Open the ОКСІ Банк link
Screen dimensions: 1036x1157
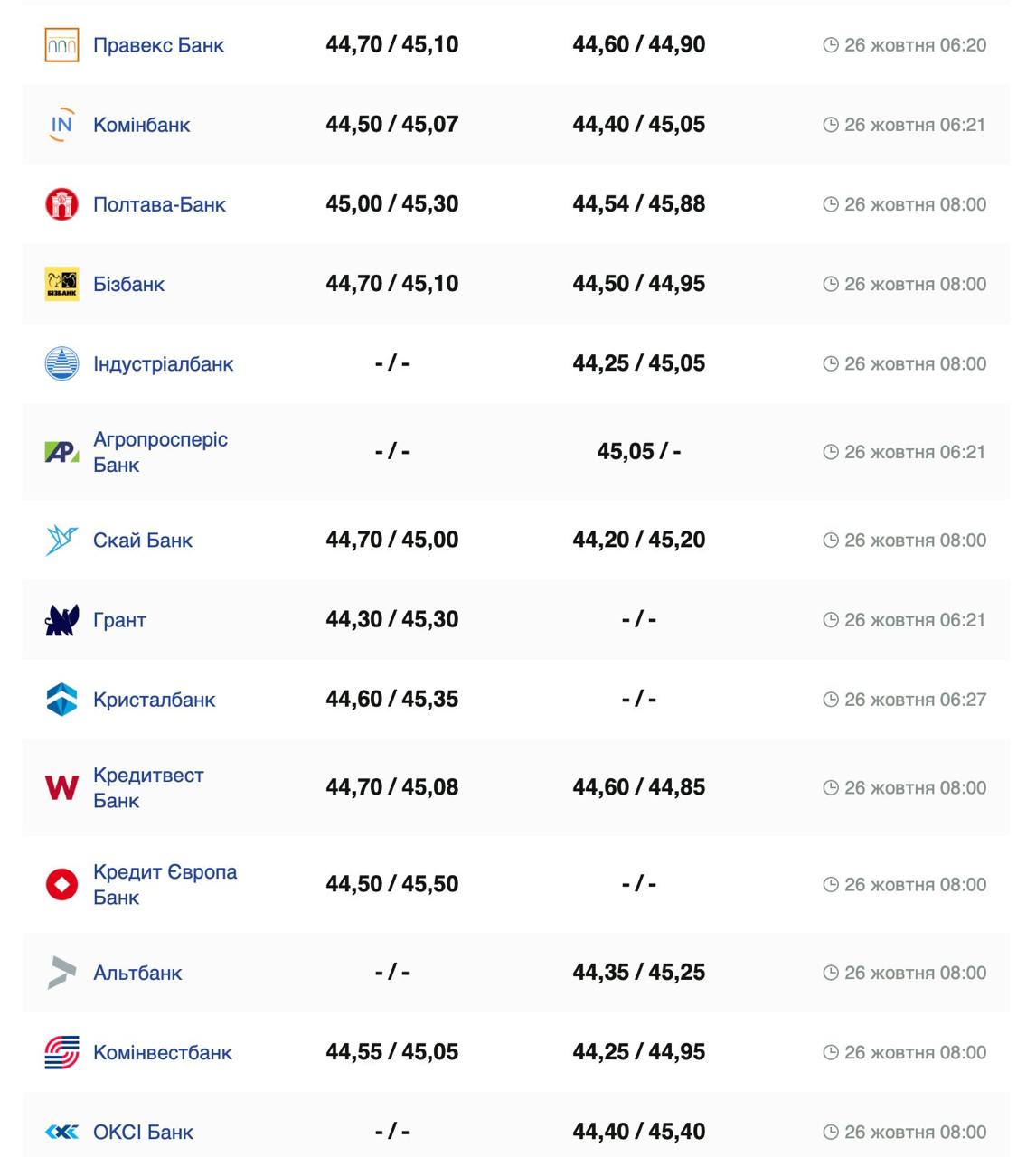click(143, 1132)
